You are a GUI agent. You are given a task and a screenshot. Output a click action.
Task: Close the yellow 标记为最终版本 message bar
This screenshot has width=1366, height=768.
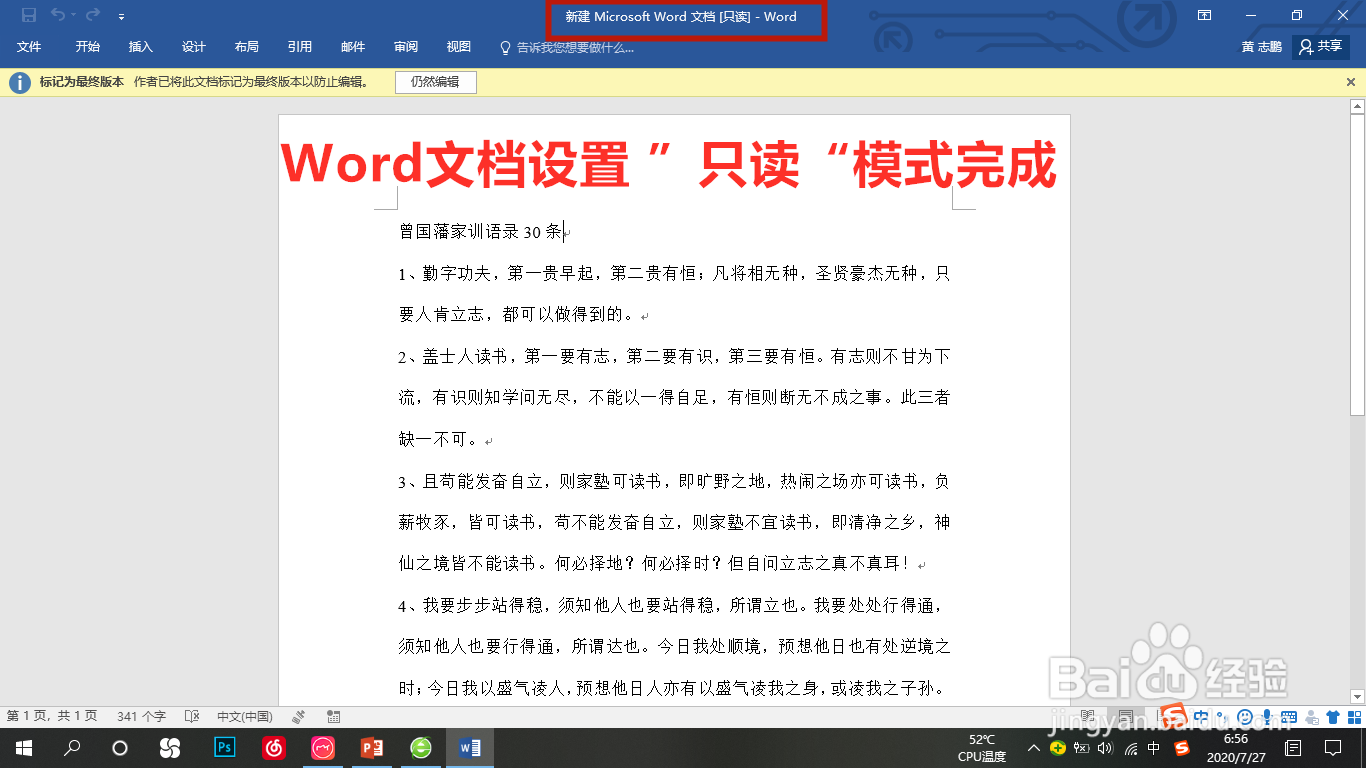(x=1351, y=82)
